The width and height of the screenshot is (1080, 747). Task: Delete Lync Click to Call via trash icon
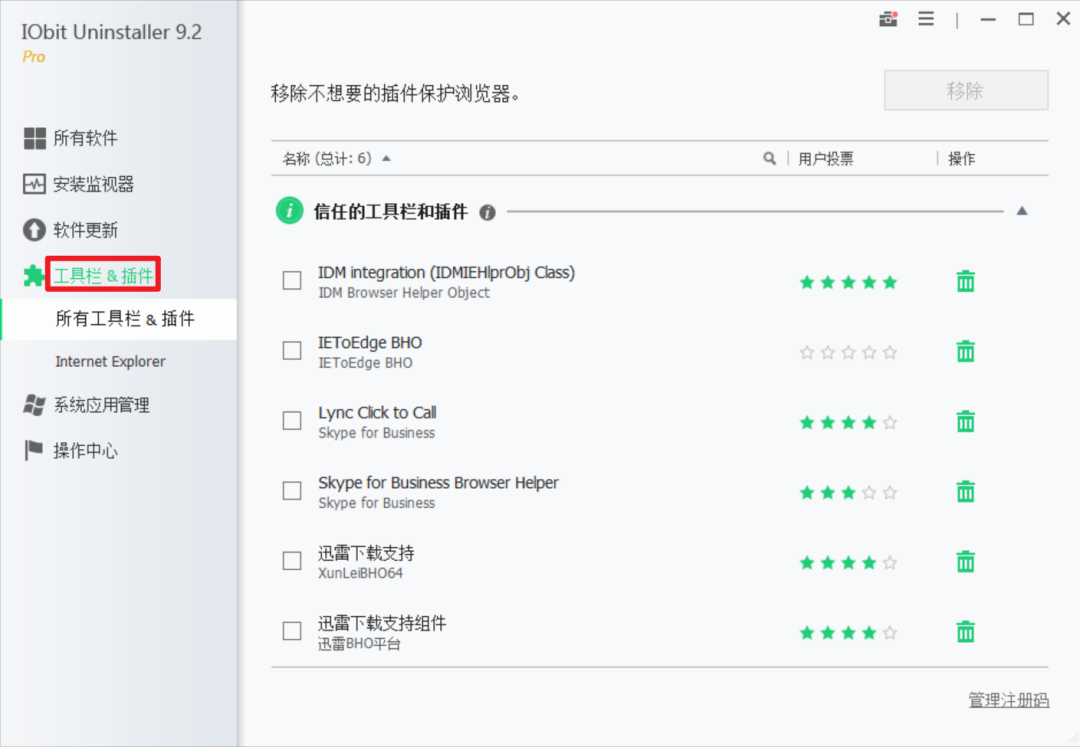tap(966, 421)
